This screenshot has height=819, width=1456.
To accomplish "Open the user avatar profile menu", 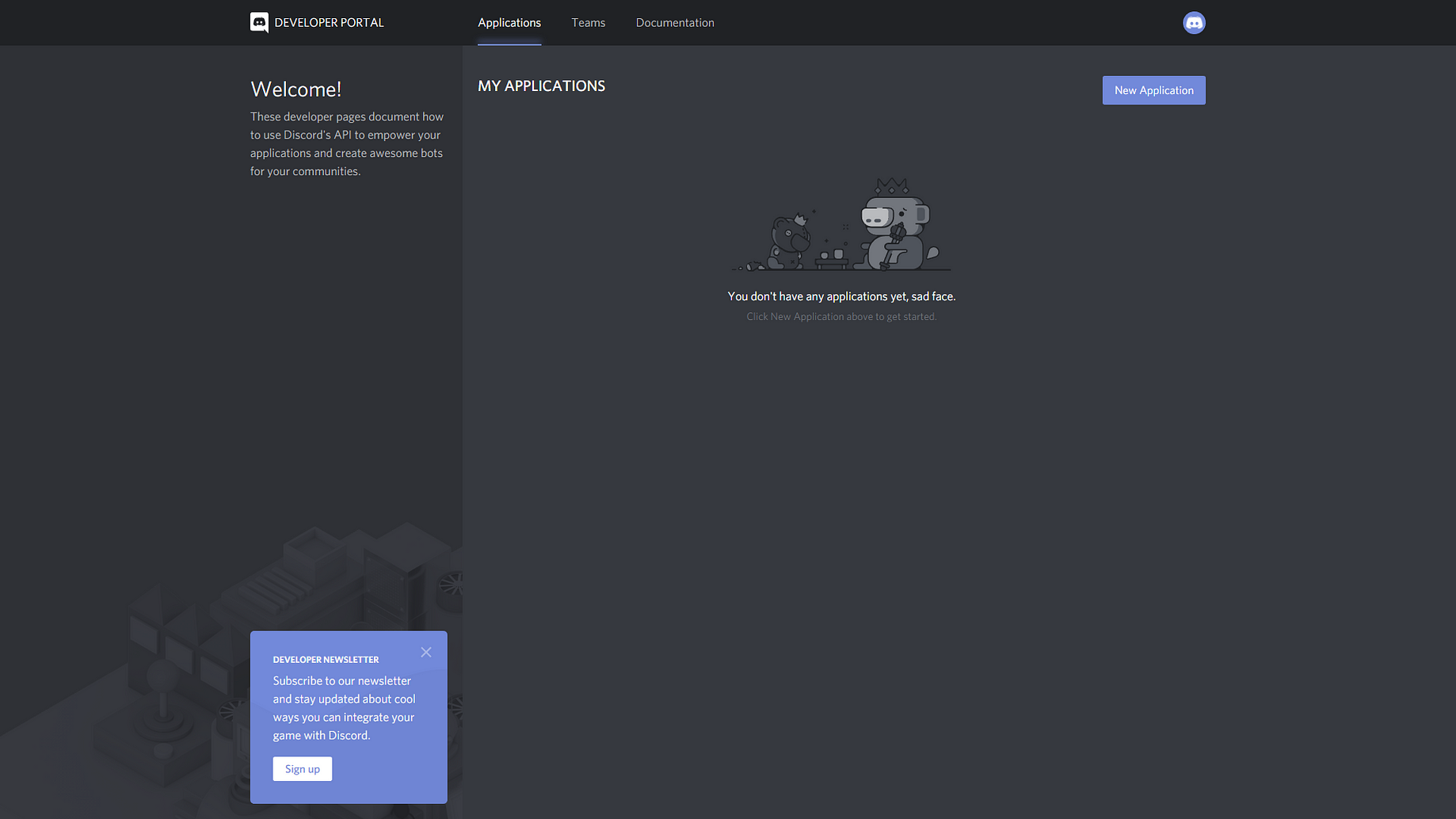I will pos(1194,23).
